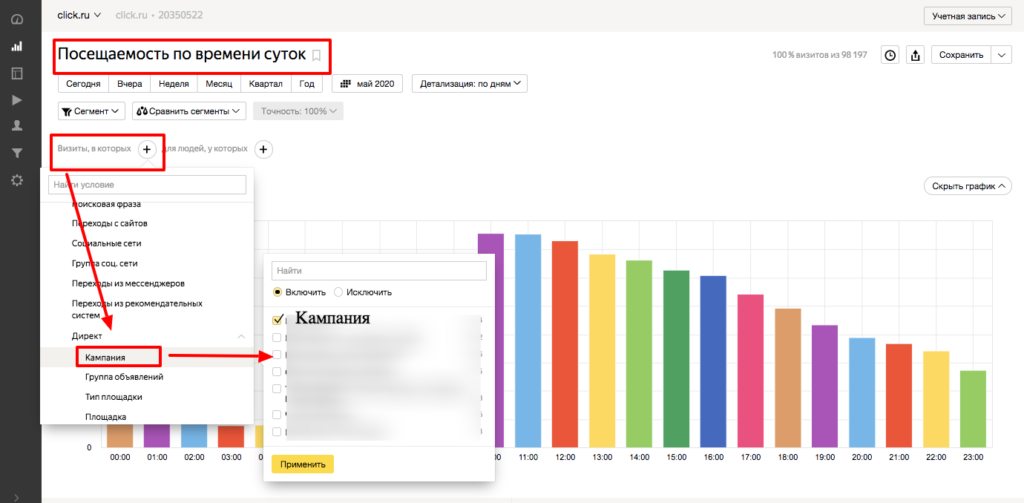Open the settings gear icon in the sidebar

point(16,180)
